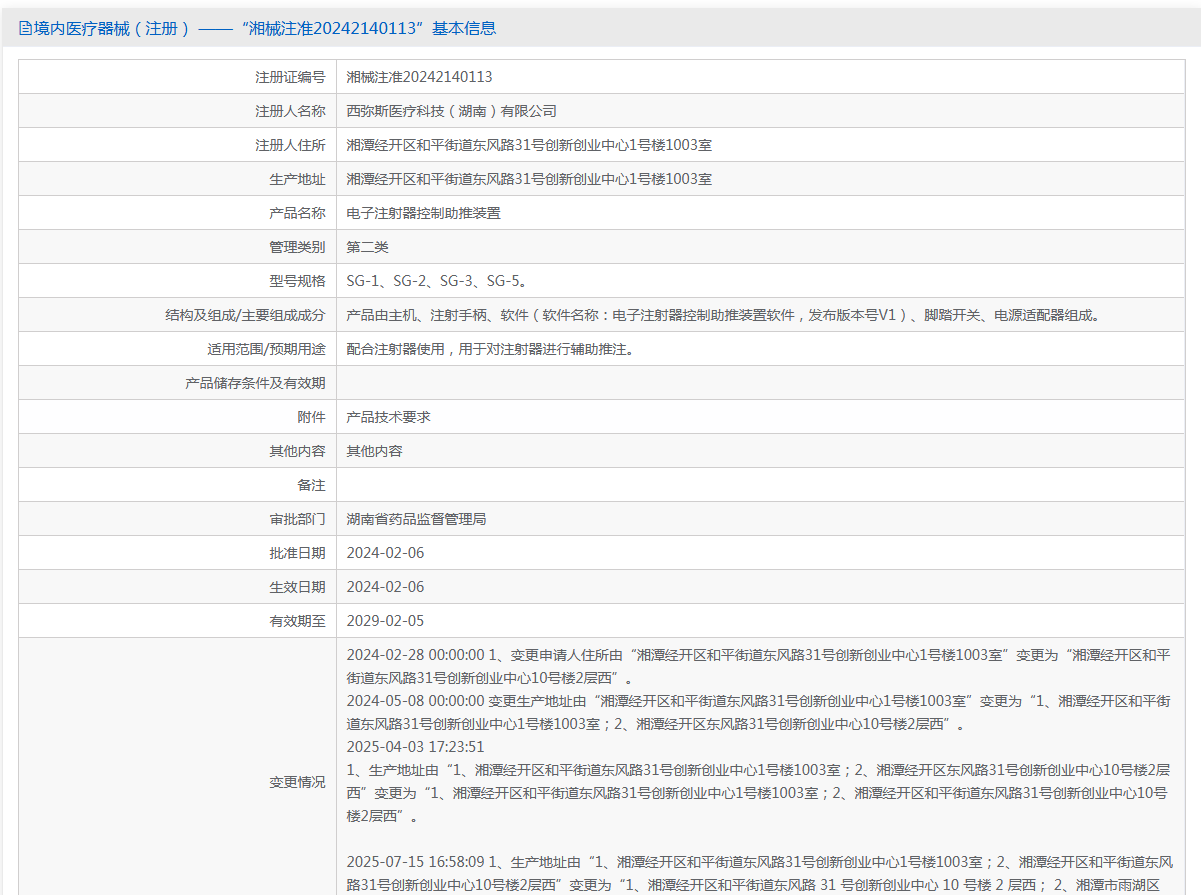Select product name 电子注射器控制助推装置
The width and height of the screenshot is (1201, 895).
[423, 213]
